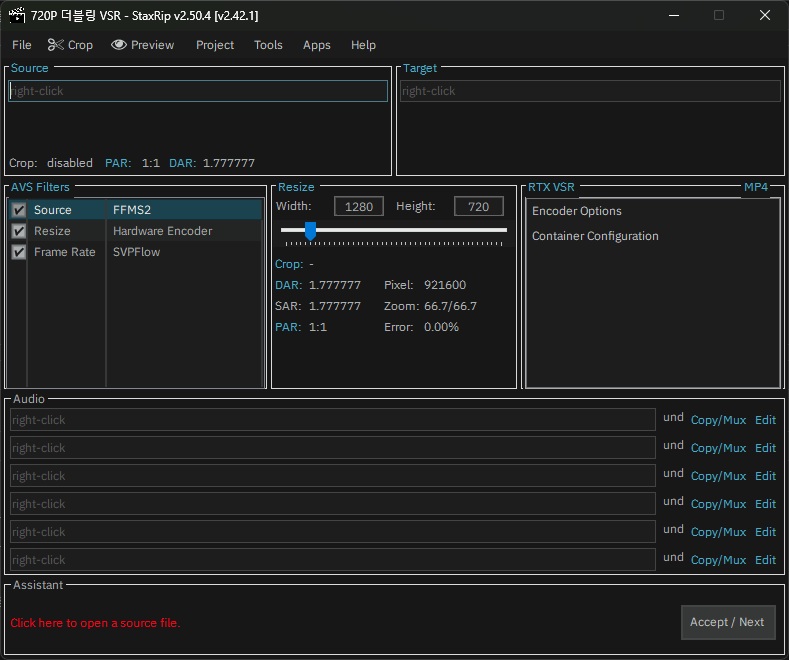Click Edit on fifth audio track

[765, 532]
